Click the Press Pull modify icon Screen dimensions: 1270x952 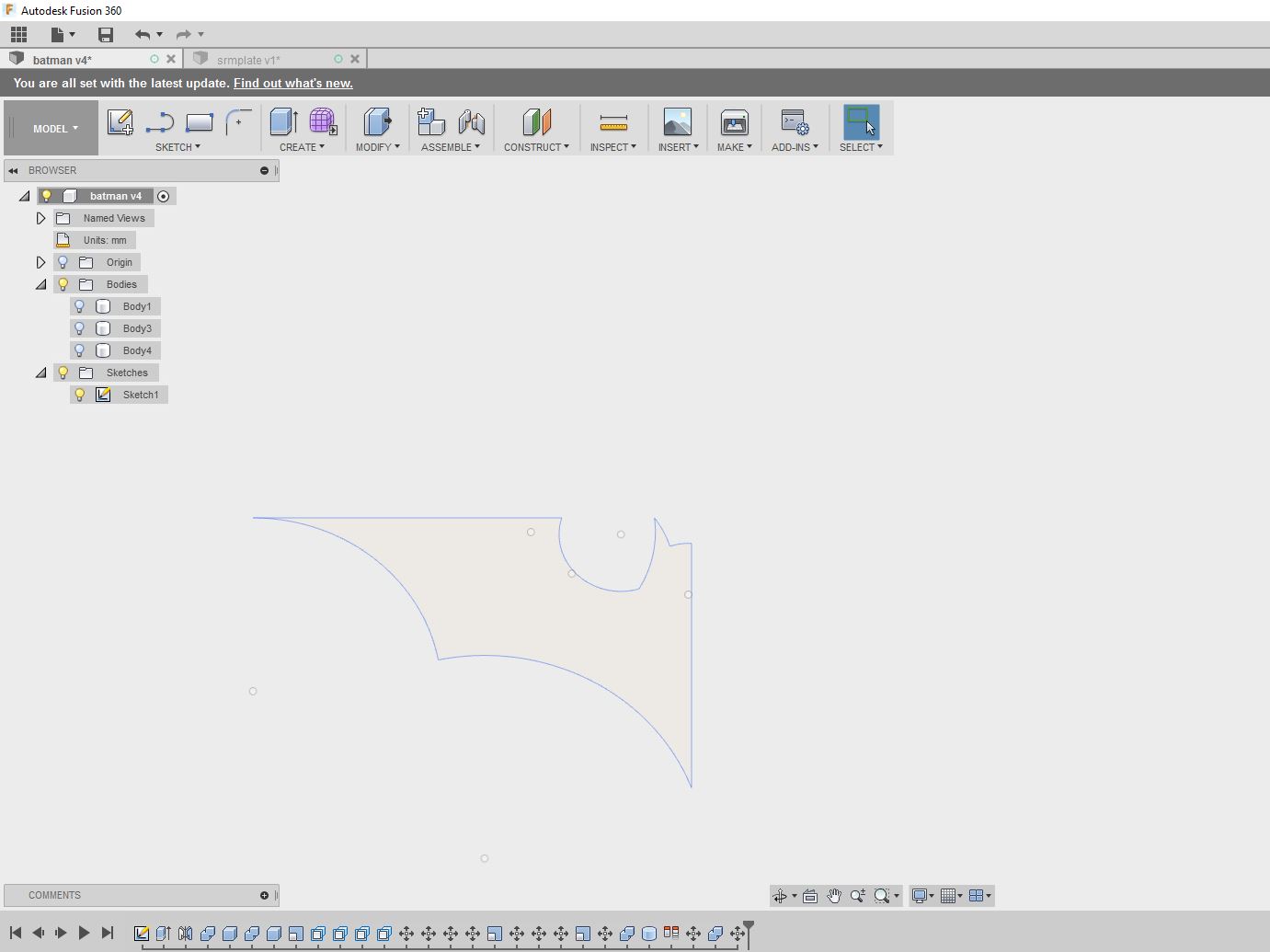pyautogui.click(x=377, y=122)
